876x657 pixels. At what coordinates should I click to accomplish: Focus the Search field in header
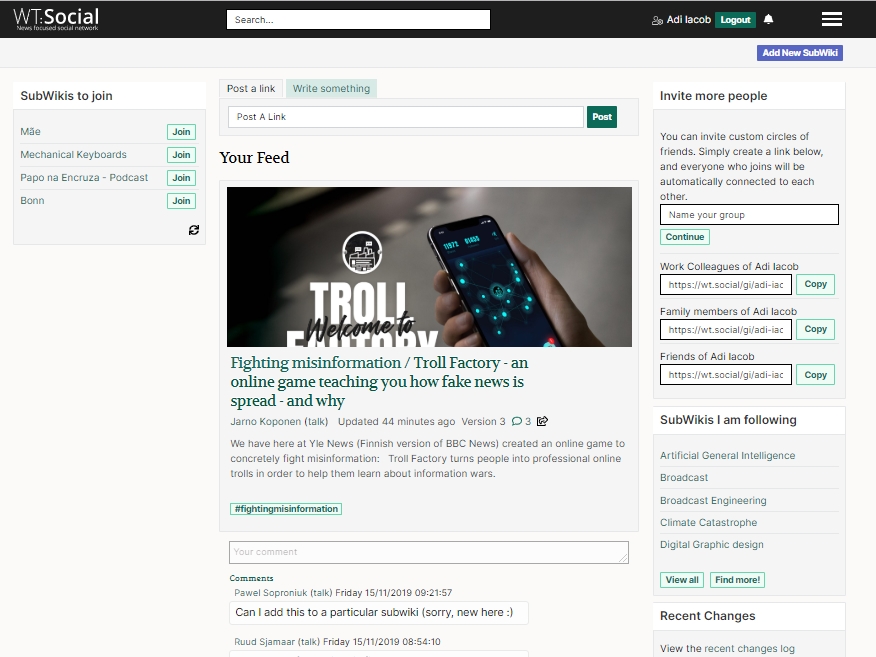(x=358, y=20)
